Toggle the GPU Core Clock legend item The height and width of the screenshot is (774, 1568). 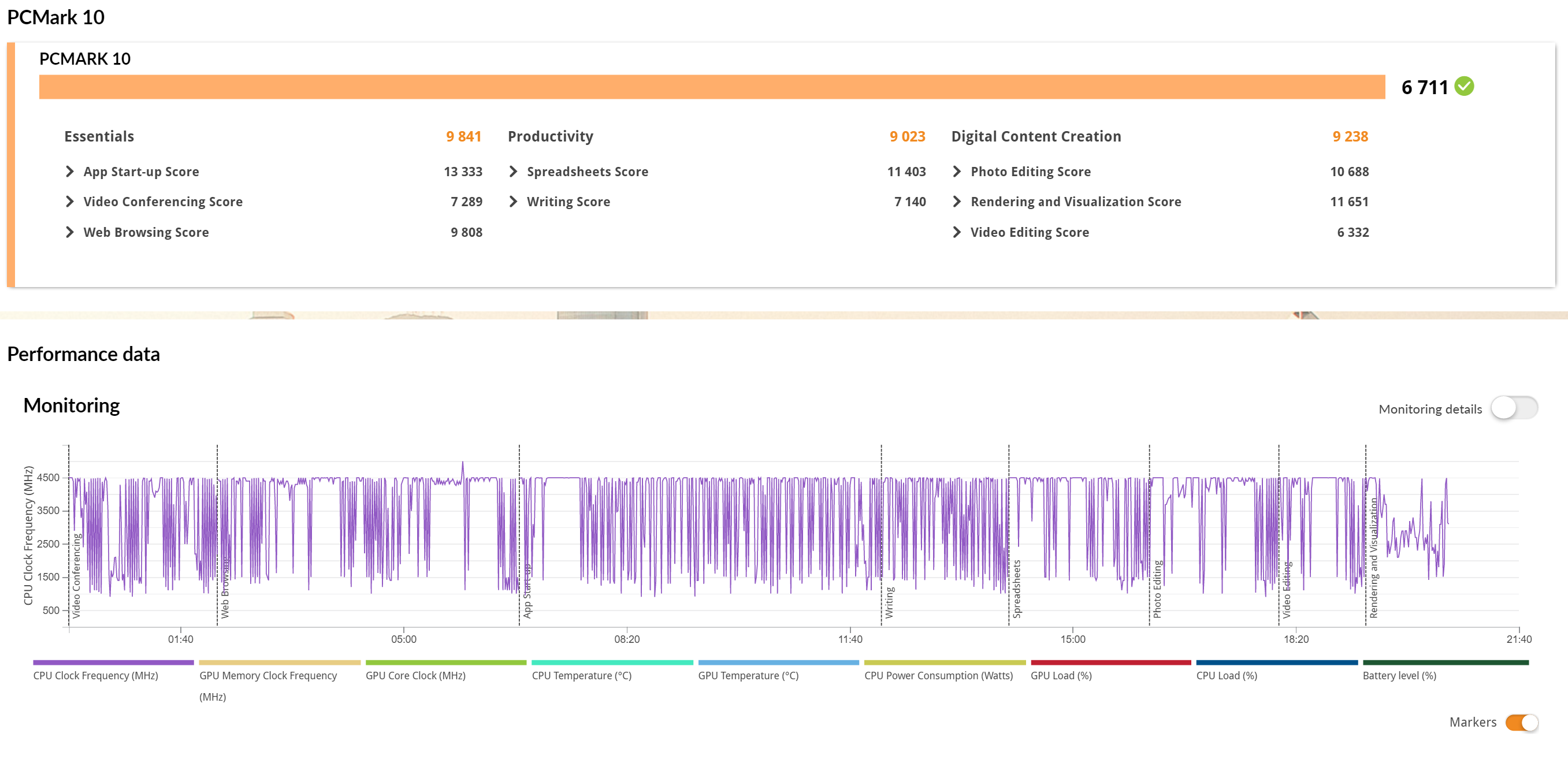pos(415,675)
